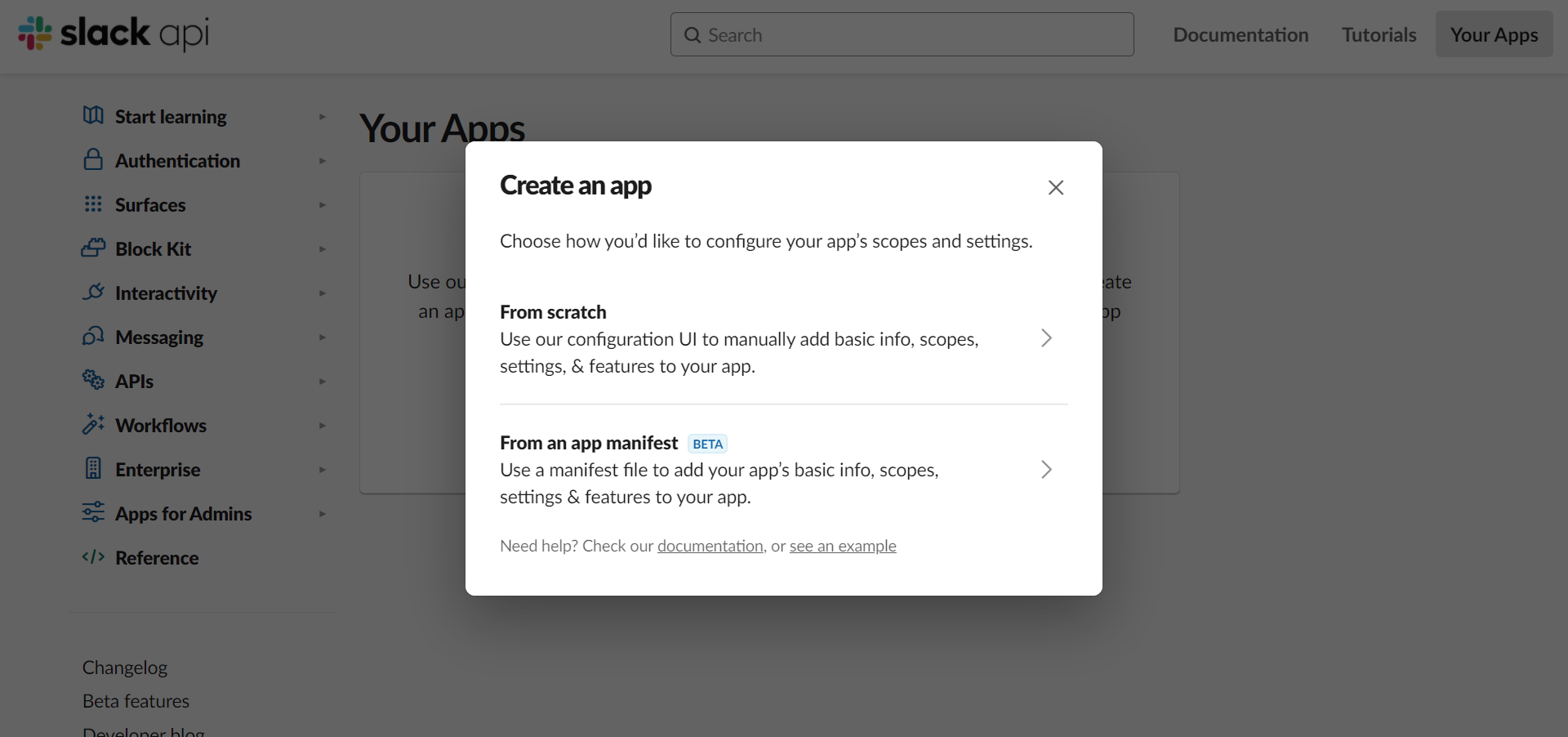Open the Tutorials nav item
Screen dimensions: 1568x737
point(1379,35)
